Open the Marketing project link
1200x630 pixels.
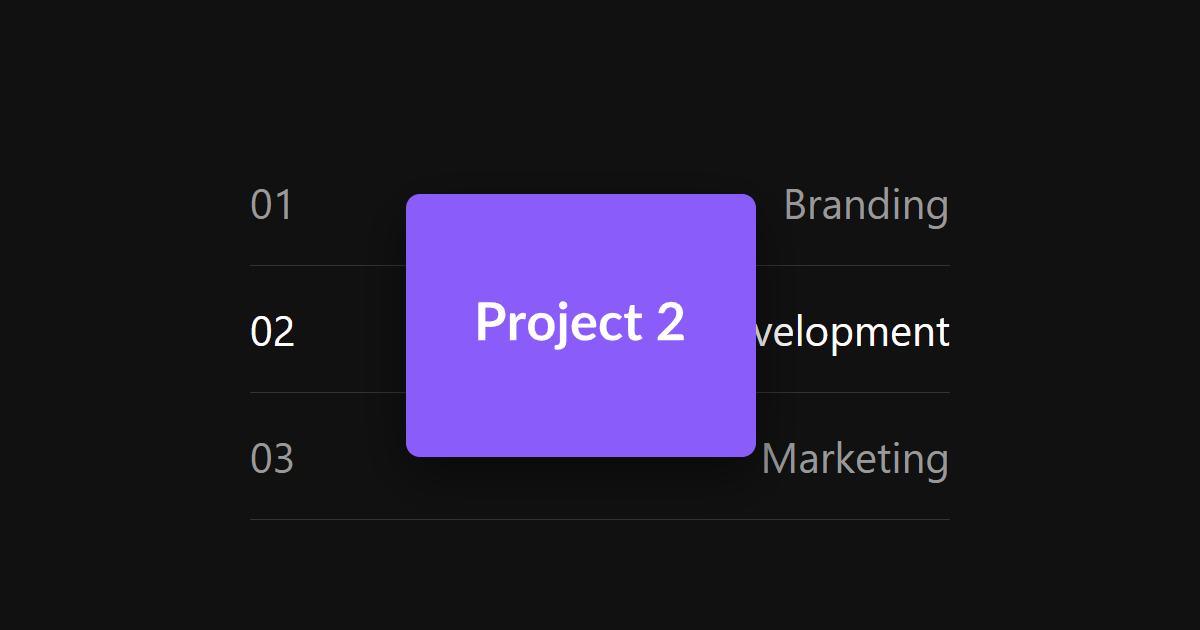[x=855, y=458]
